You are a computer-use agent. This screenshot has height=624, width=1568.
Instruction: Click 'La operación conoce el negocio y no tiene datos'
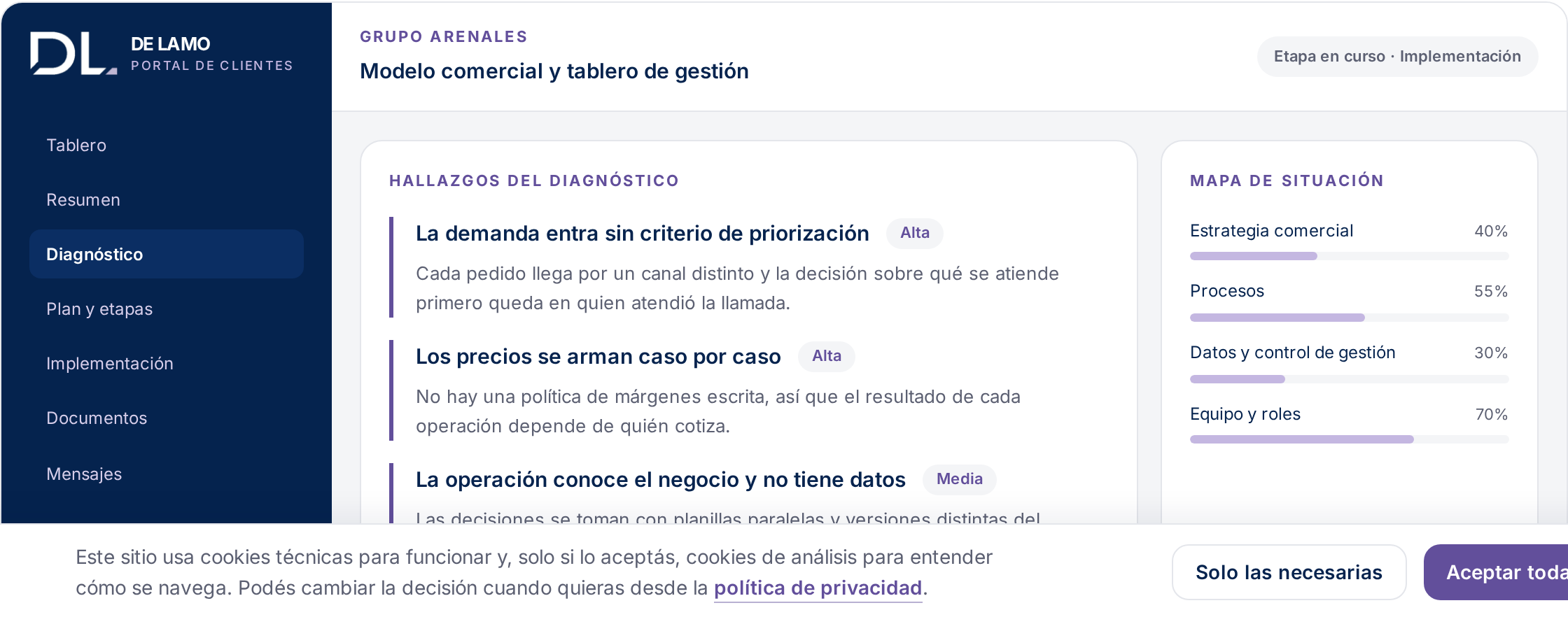(x=660, y=479)
